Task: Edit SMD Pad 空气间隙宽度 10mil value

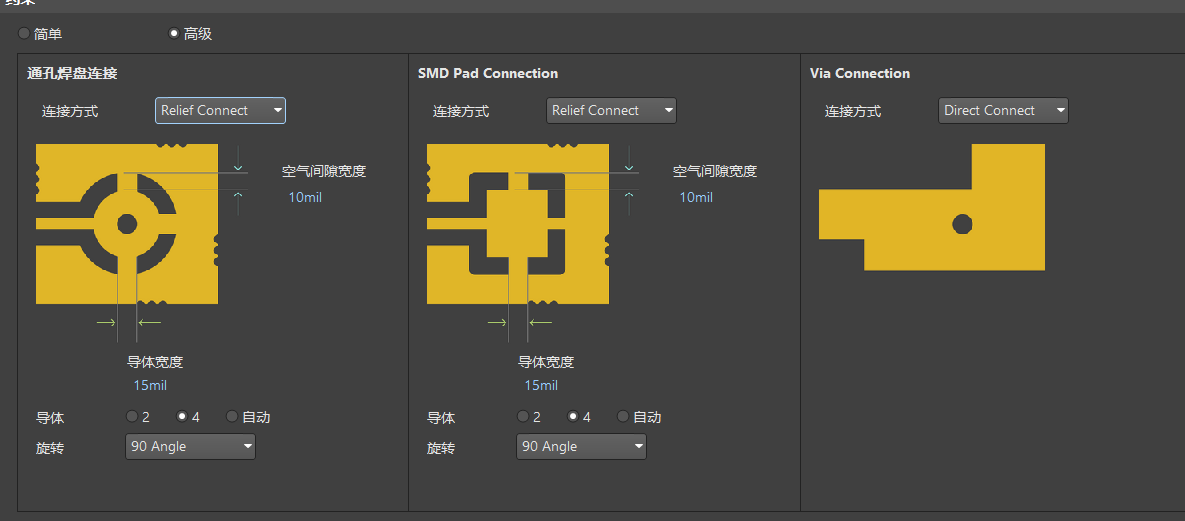Action: pos(696,197)
